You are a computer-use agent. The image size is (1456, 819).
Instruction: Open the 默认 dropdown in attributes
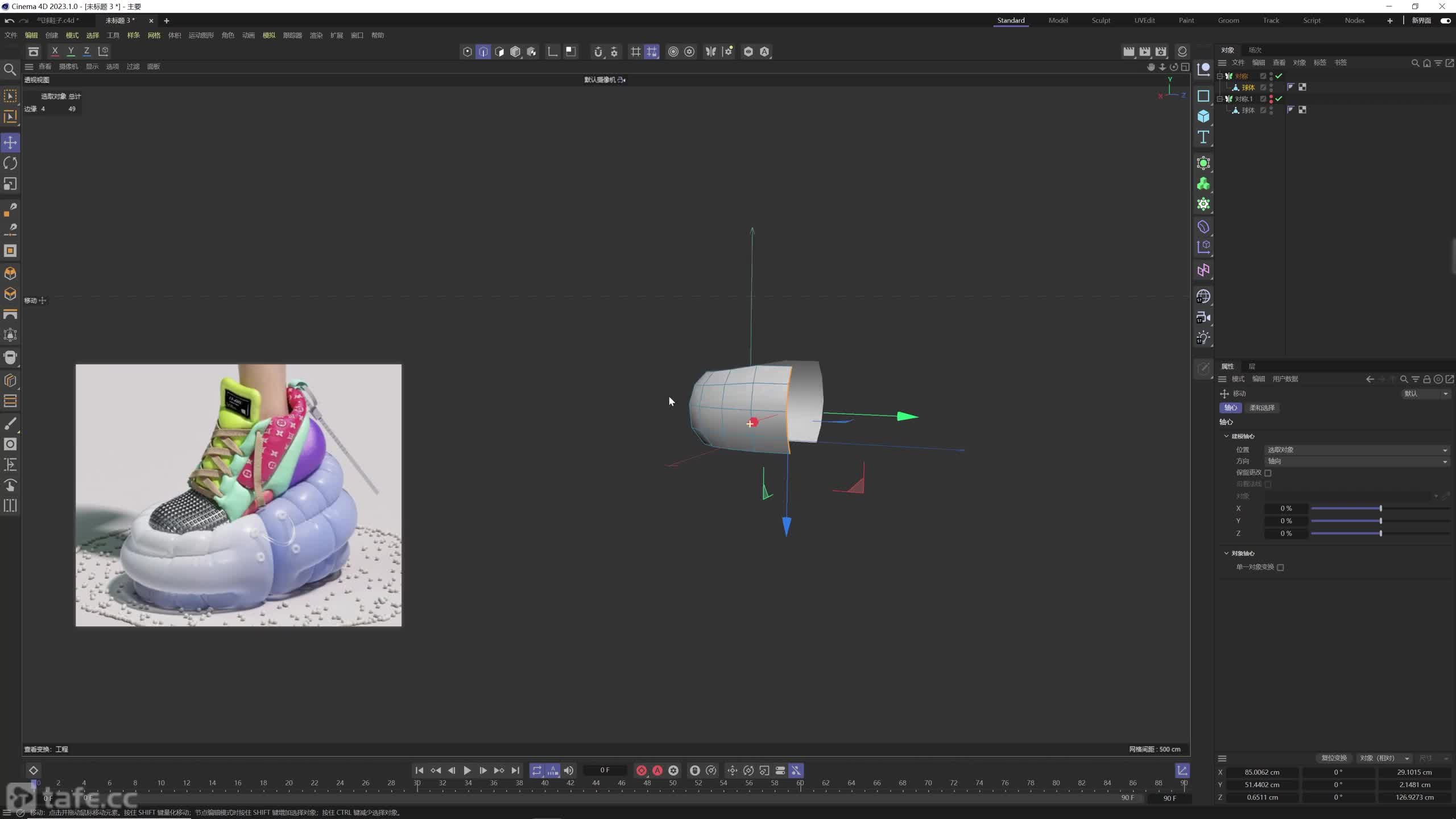point(1426,394)
